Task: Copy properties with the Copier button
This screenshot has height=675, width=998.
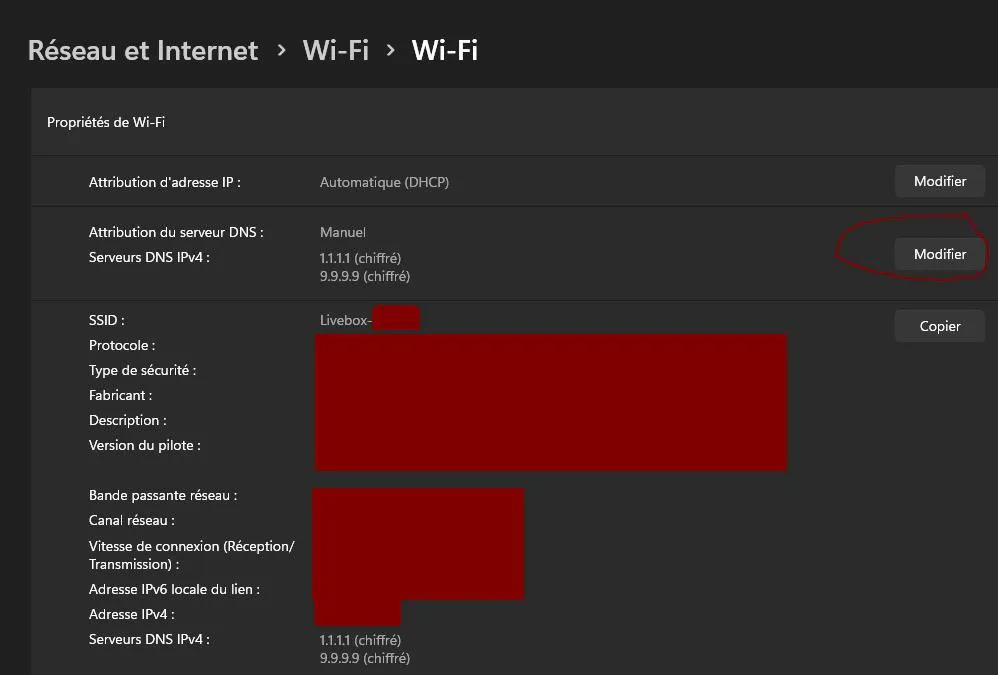Action: pyautogui.click(x=939, y=326)
